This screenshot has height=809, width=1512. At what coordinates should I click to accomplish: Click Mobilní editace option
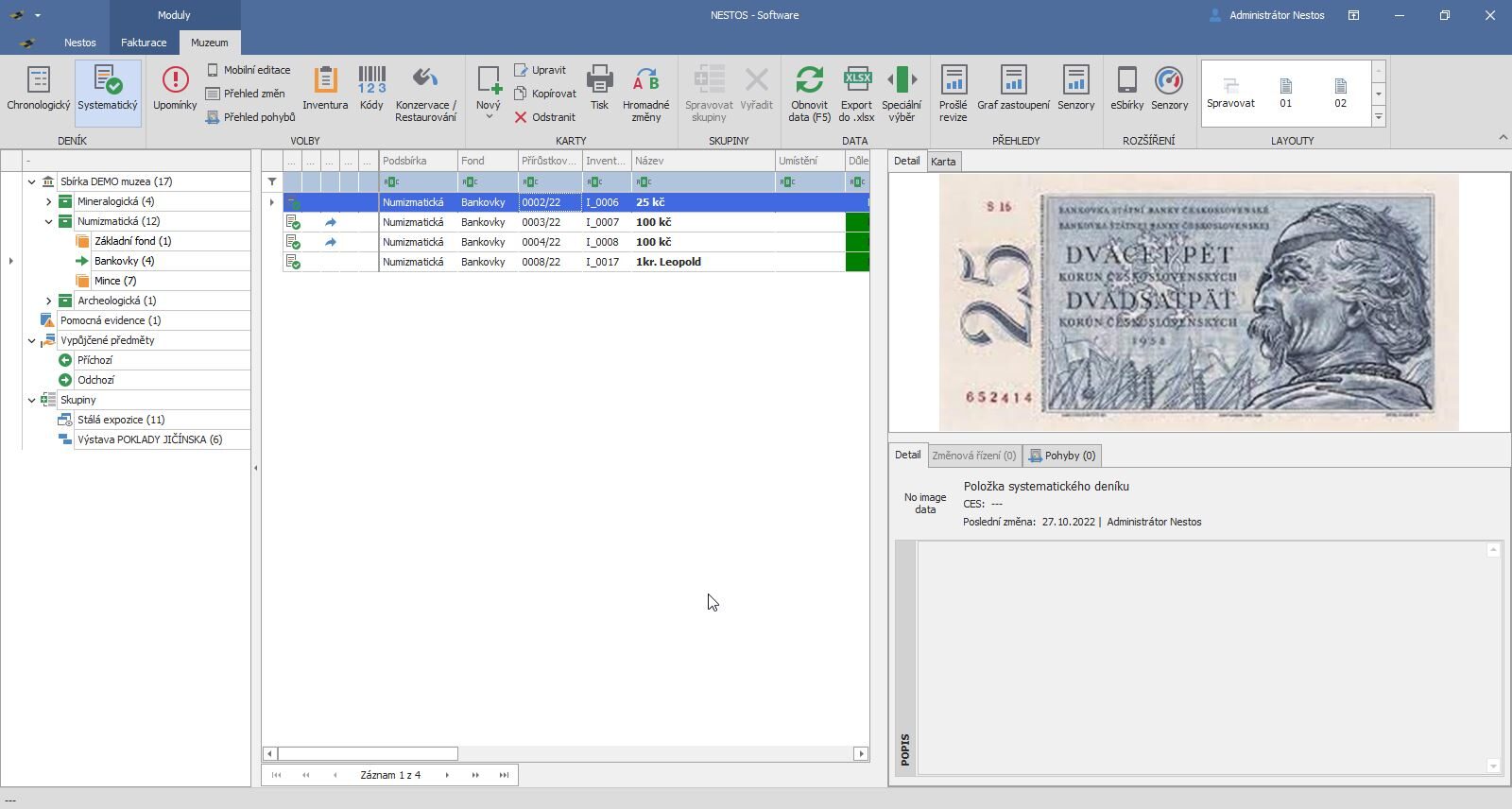(x=249, y=70)
